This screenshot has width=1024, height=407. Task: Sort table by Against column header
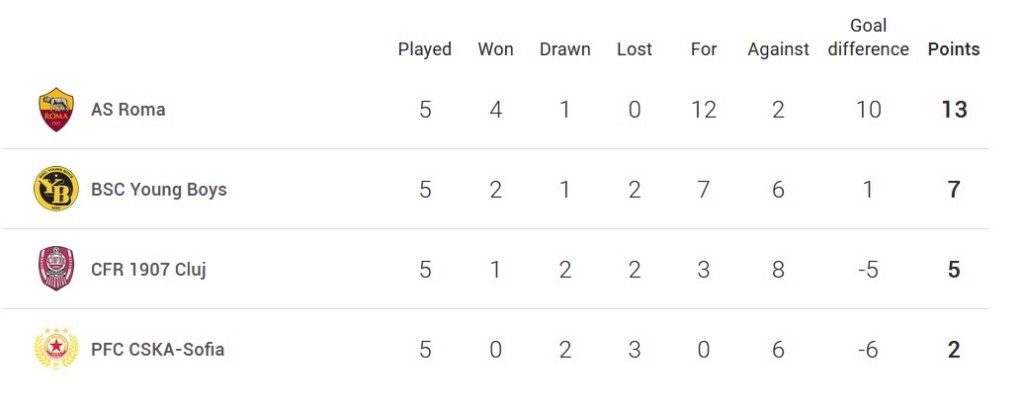(x=778, y=49)
